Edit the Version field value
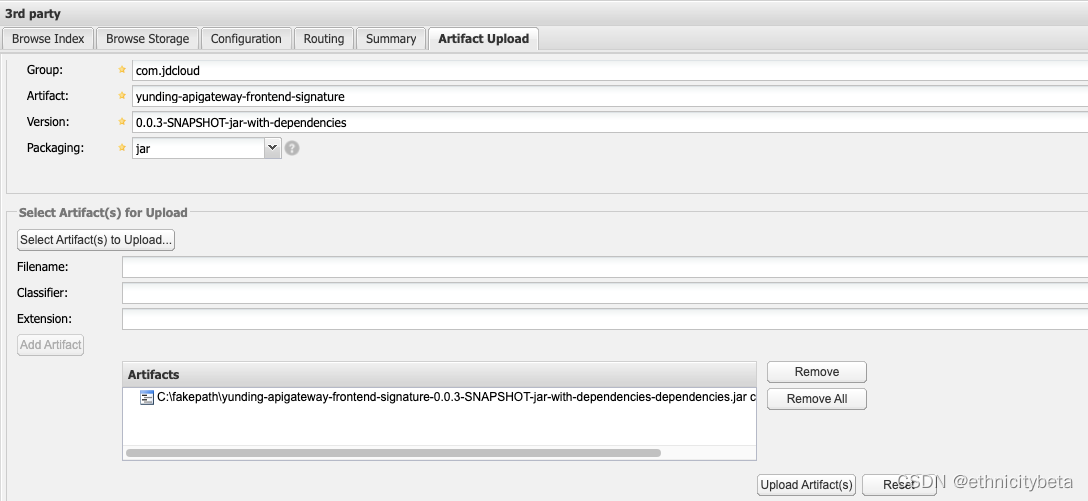The width and height of the screenshot is (1088, 501). click(610, 123)
